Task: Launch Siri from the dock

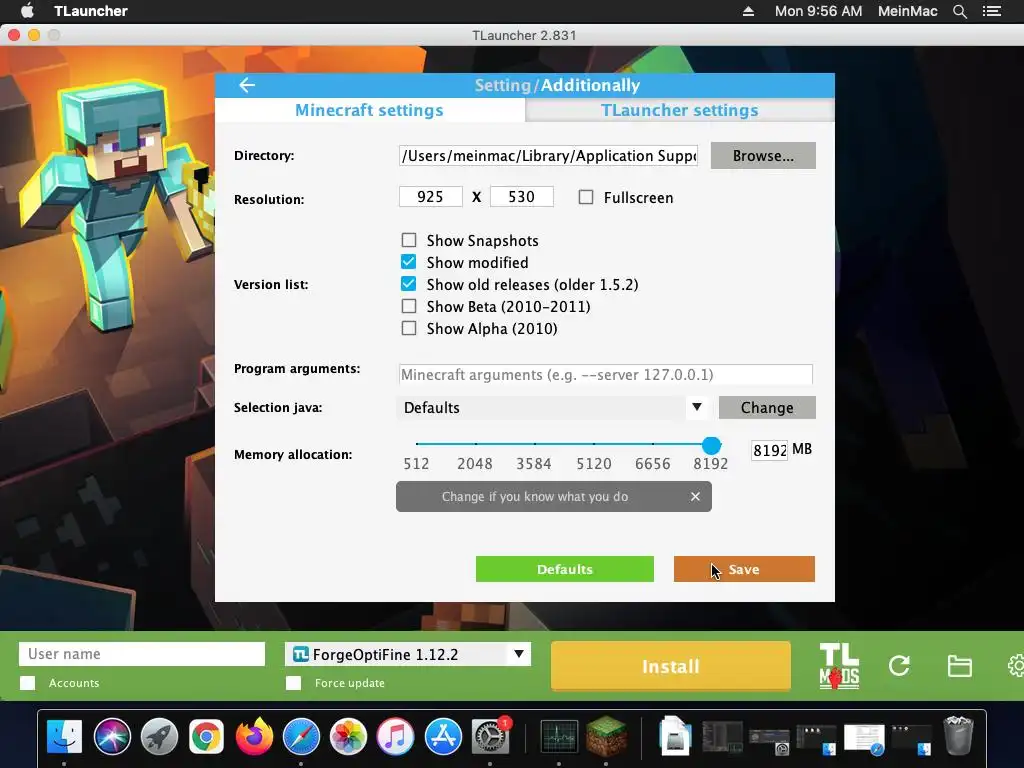Action: point(112,737)
